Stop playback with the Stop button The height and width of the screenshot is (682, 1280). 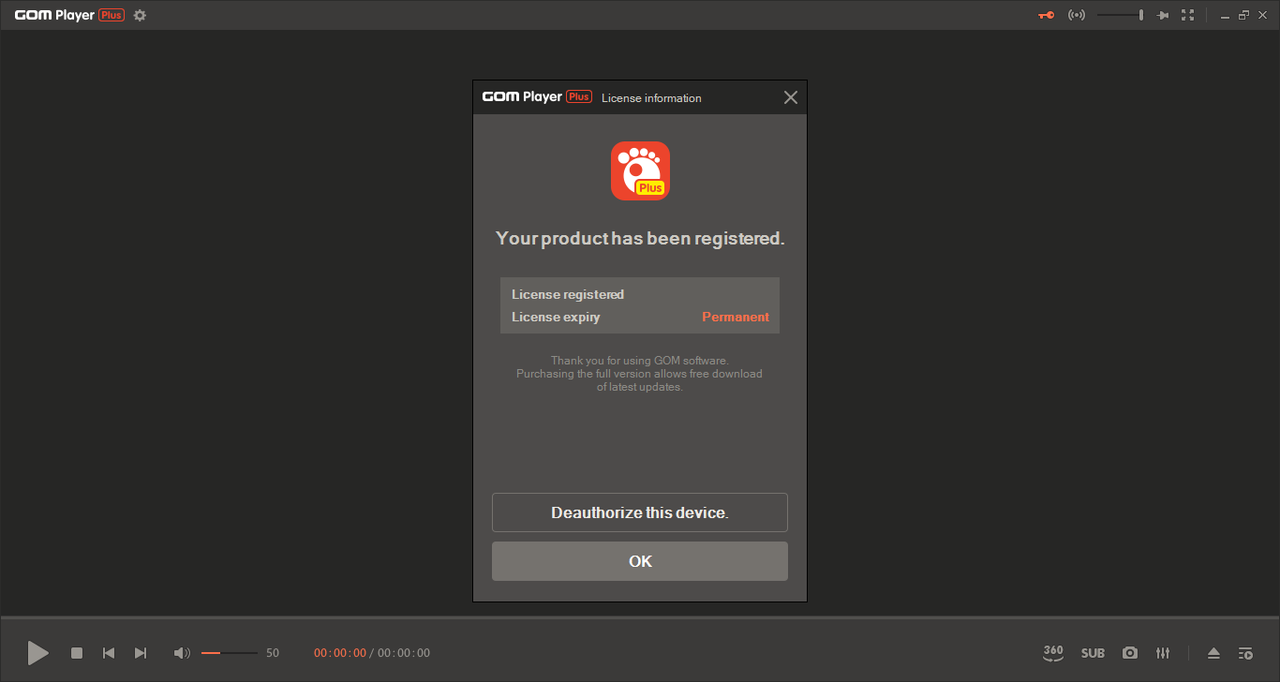tap(77, 653)
